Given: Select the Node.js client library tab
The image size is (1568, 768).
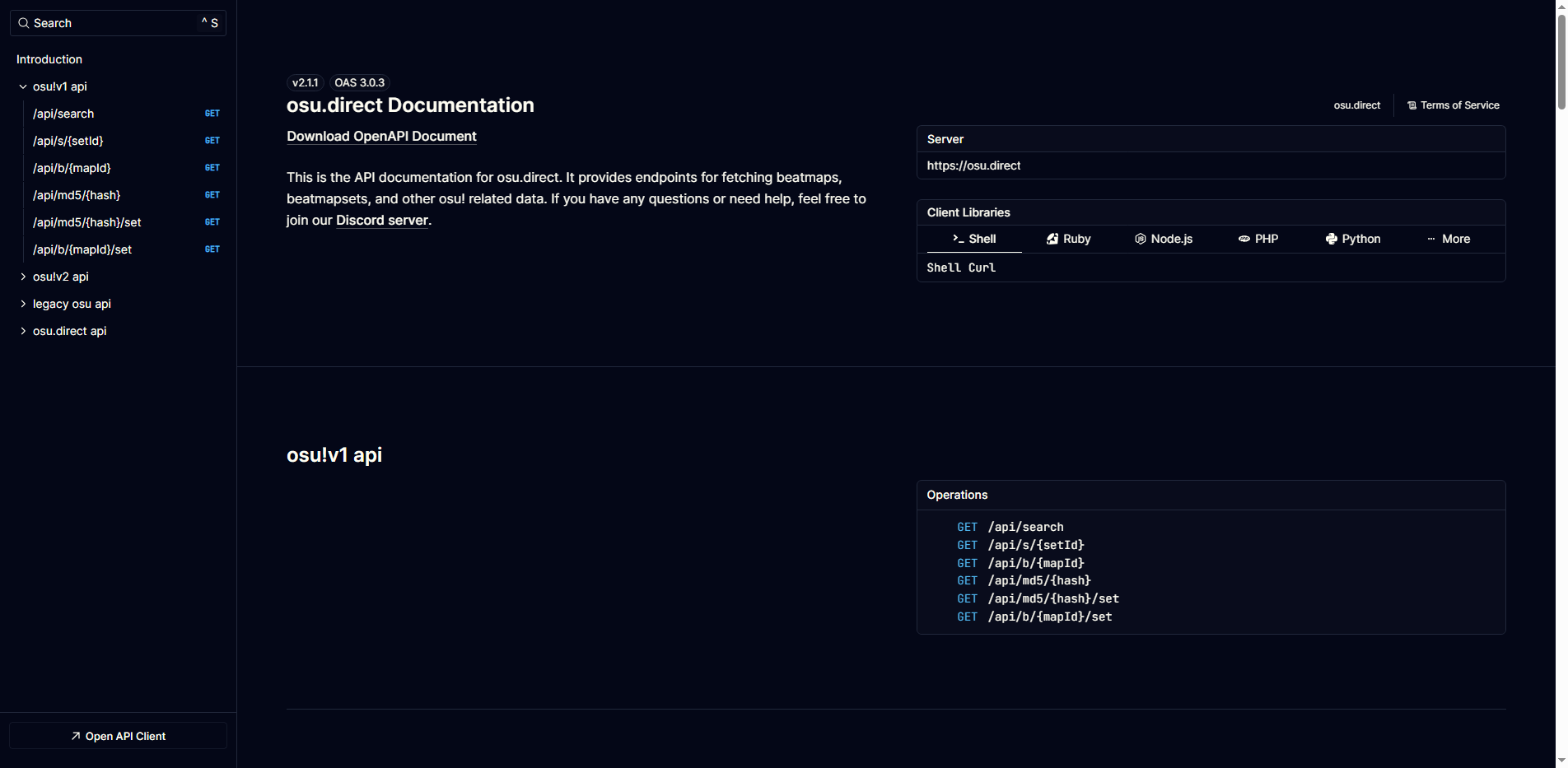Looking at the screenshot, I should tap(1164, 239).
